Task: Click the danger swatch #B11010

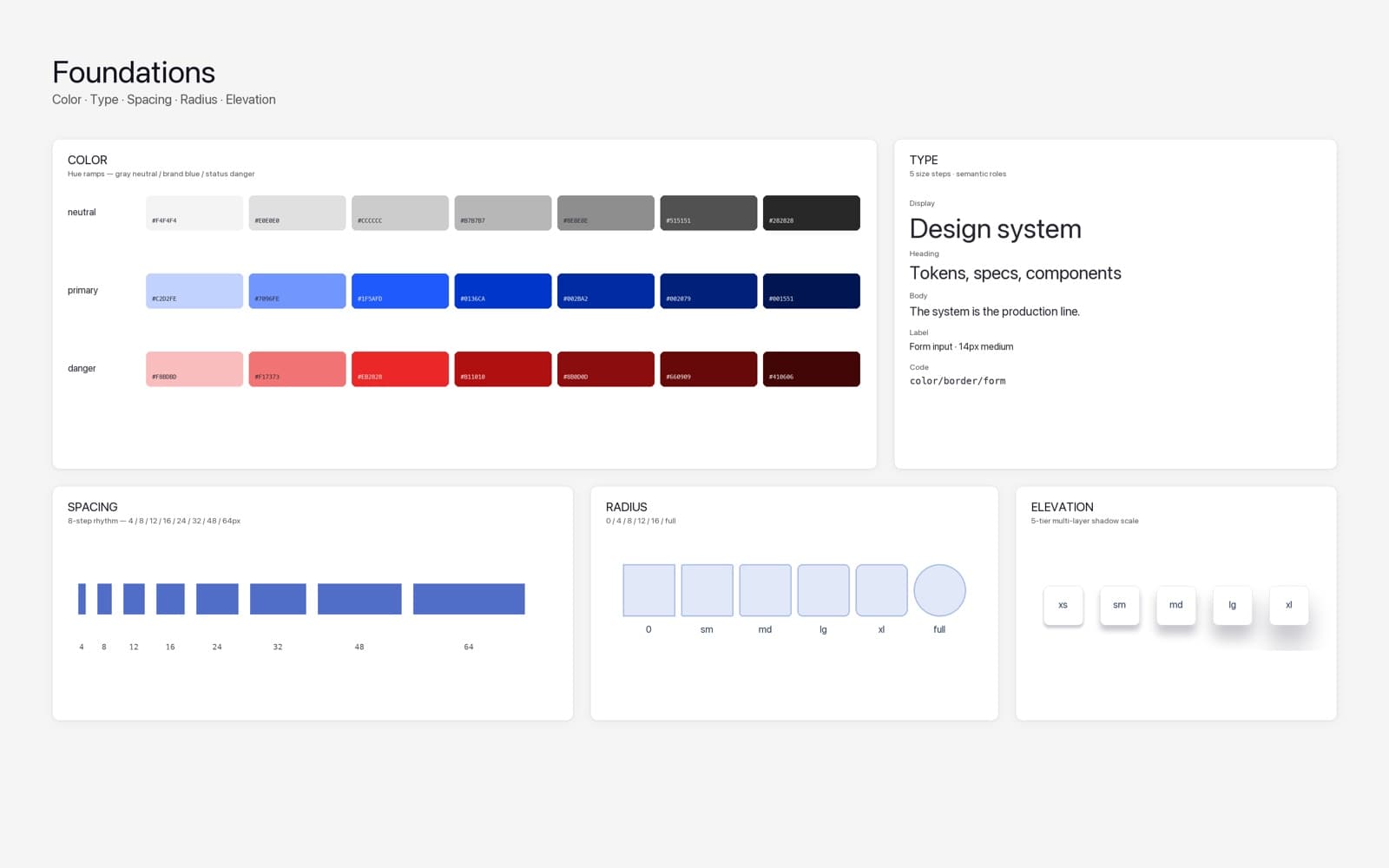Action: 503,369
